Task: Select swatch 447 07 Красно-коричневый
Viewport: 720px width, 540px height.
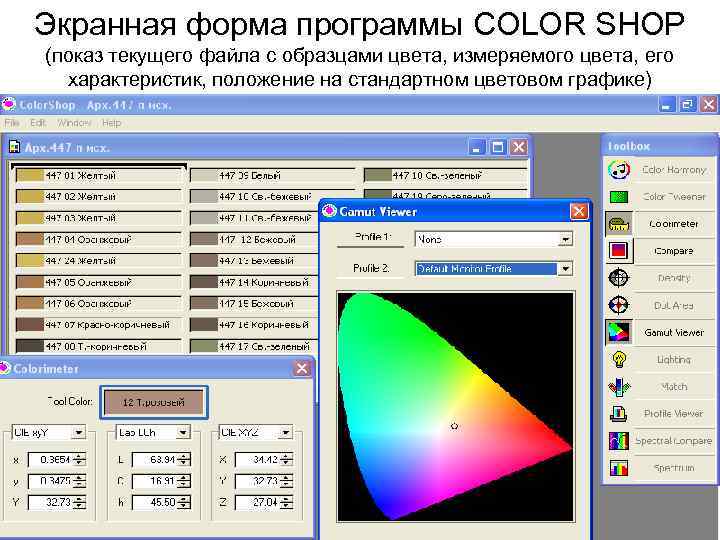Action: (99, 325)
